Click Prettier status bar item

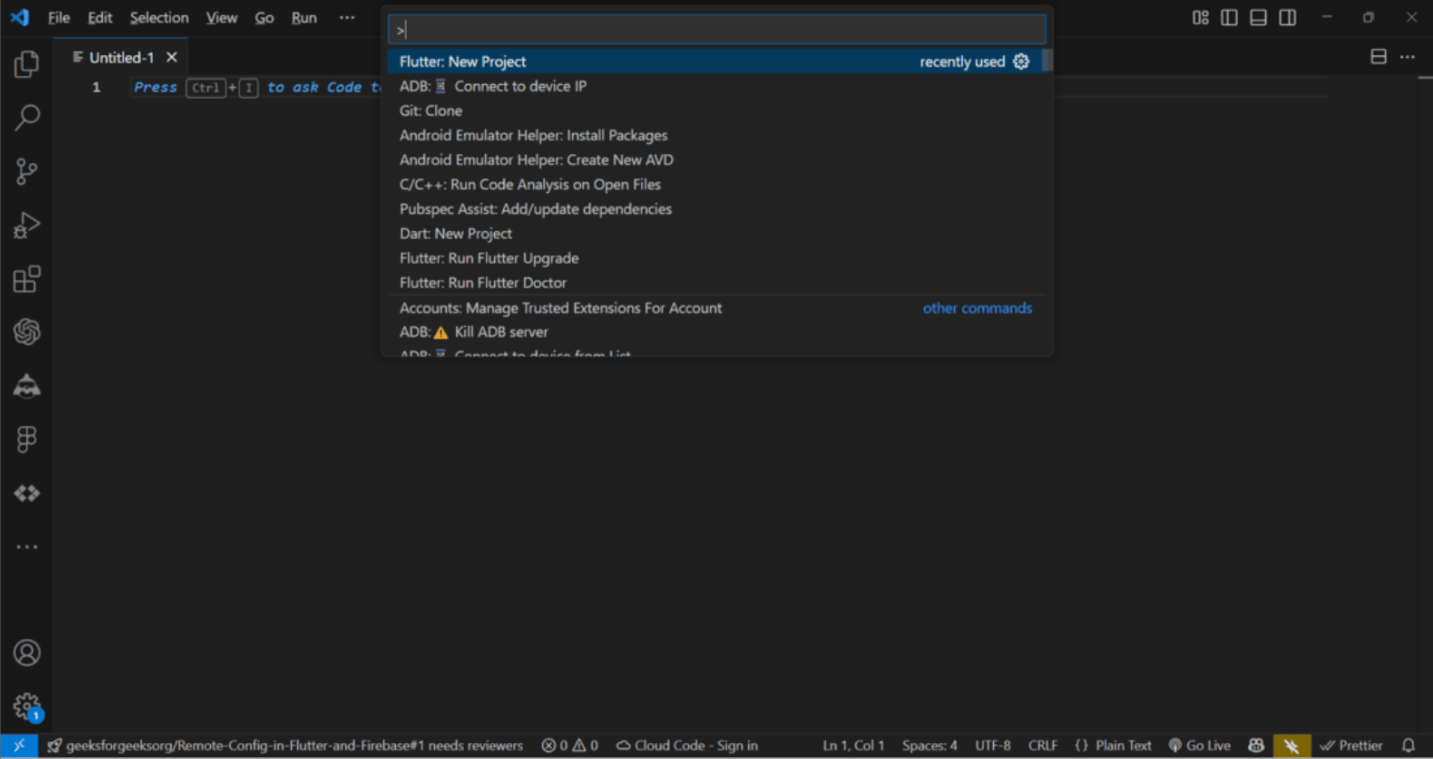click(x=1351, y=746)
